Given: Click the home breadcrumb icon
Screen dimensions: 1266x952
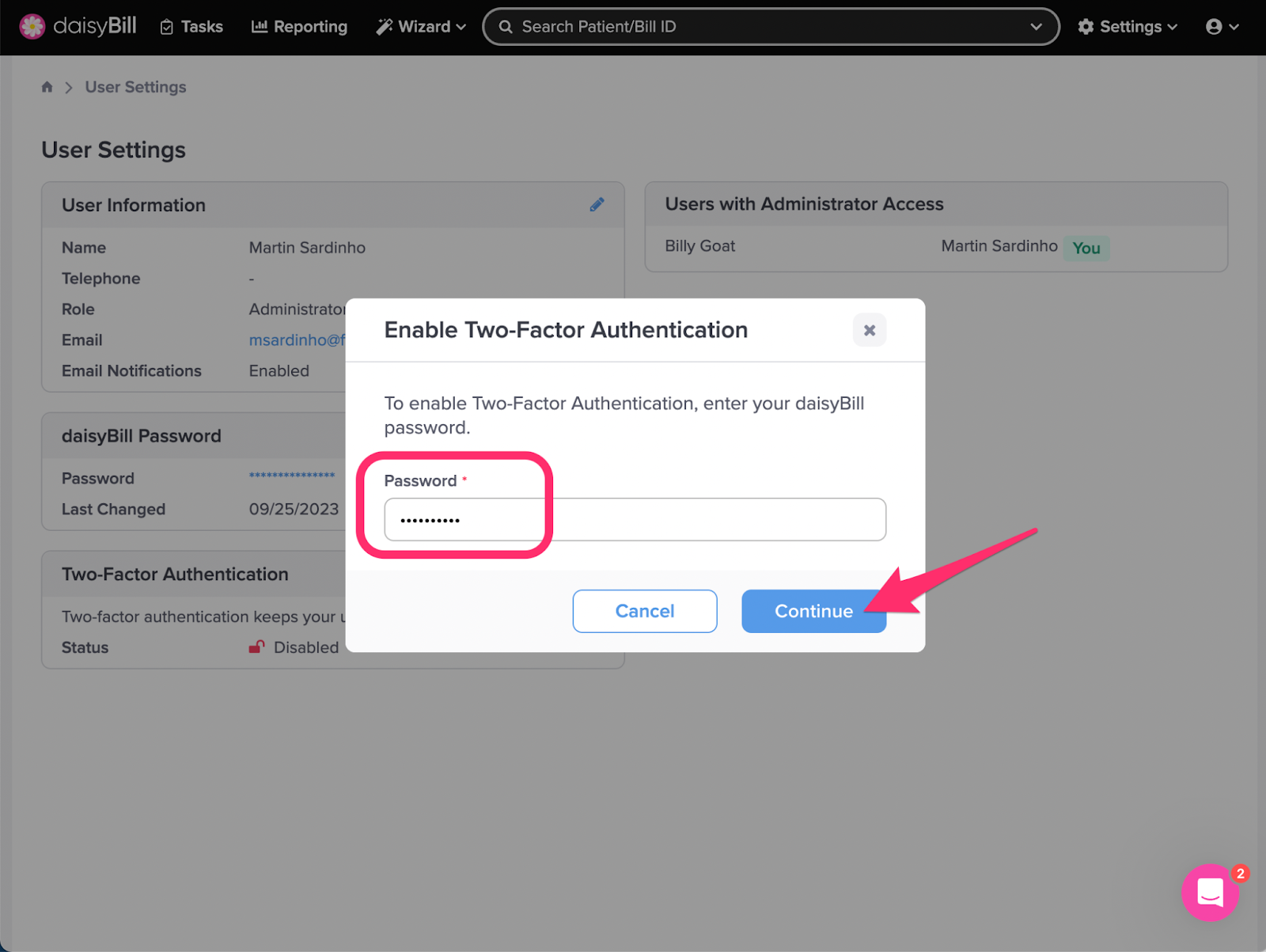Looking at the screenshot, I should (47, 86).
